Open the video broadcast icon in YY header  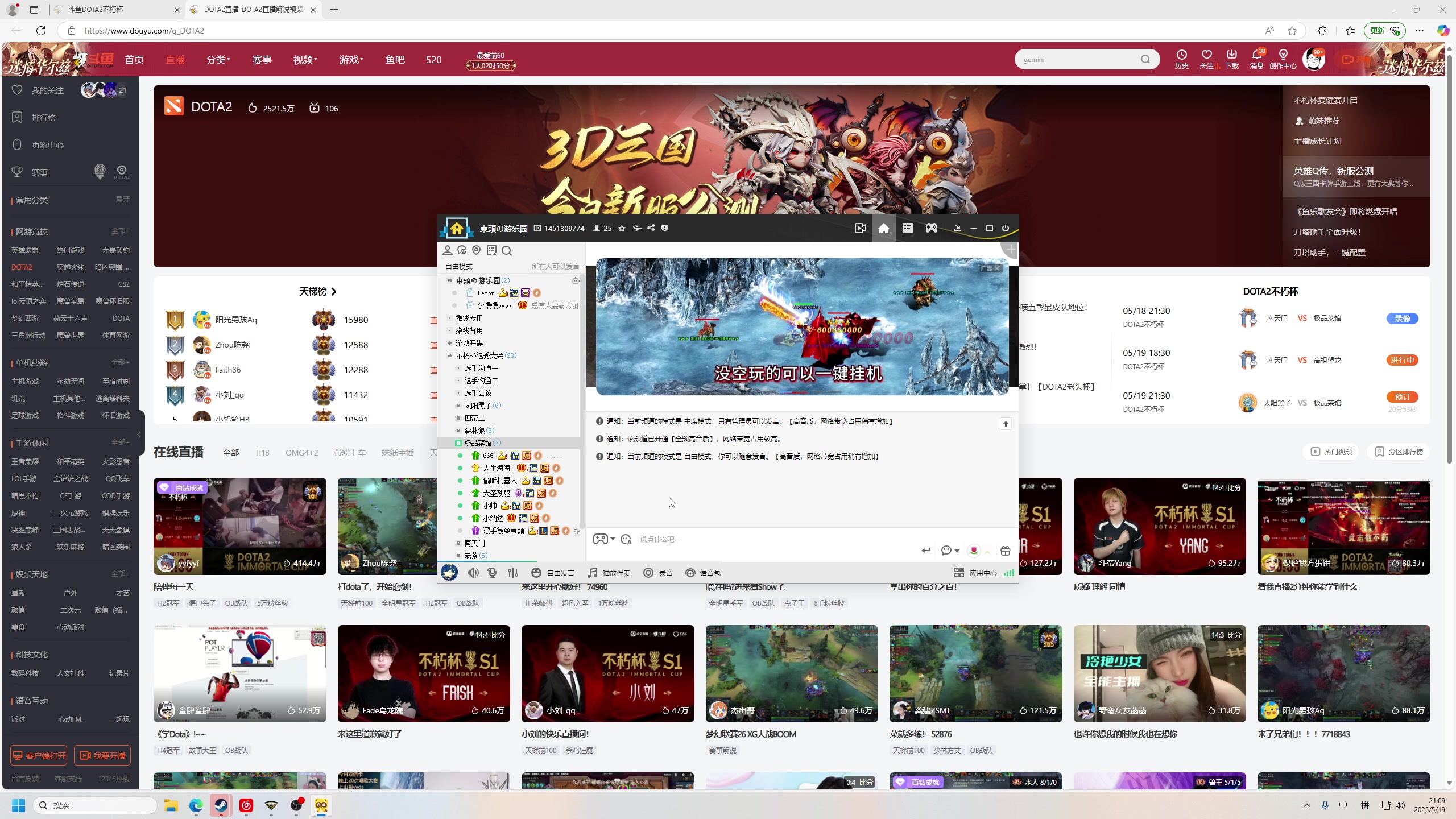point(860,228)
